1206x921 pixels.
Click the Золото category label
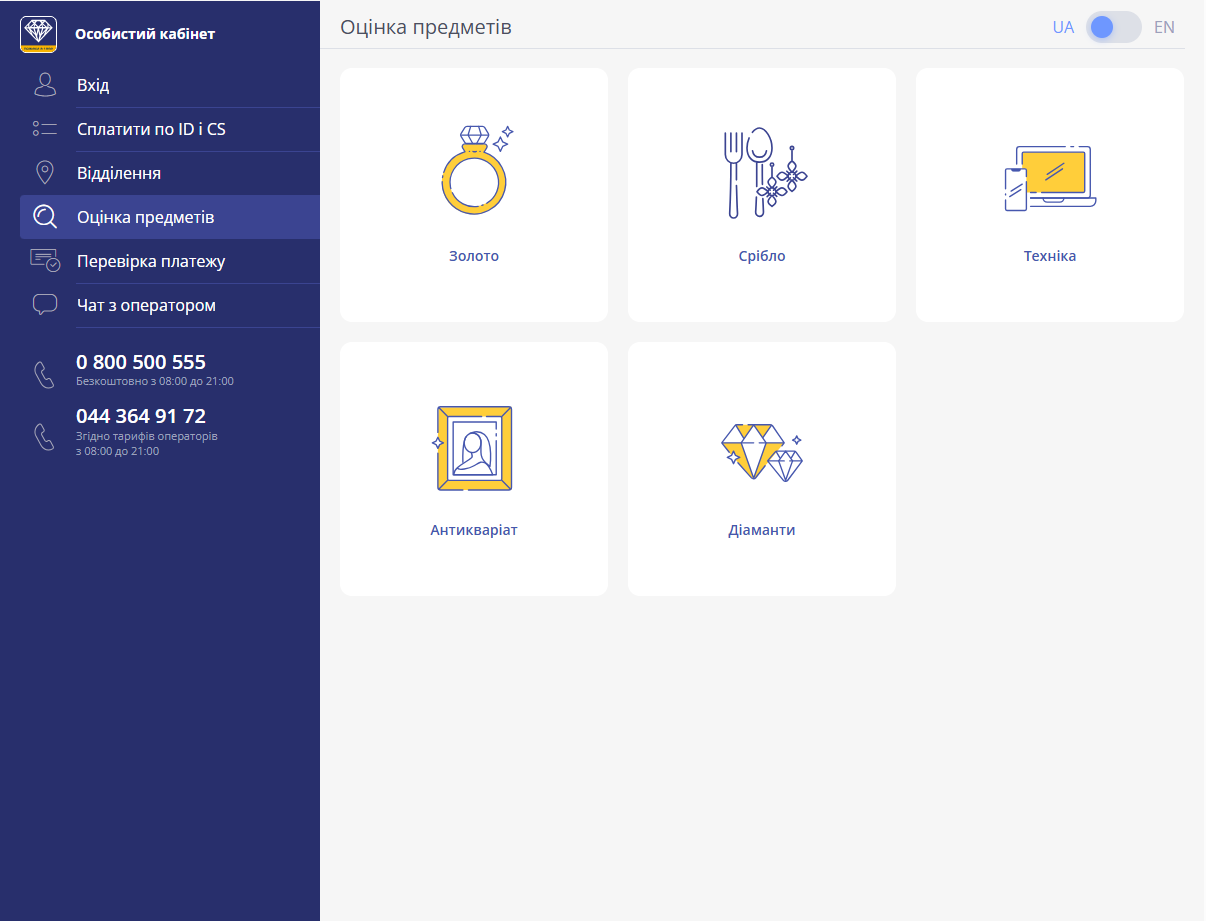click(474, 256)
